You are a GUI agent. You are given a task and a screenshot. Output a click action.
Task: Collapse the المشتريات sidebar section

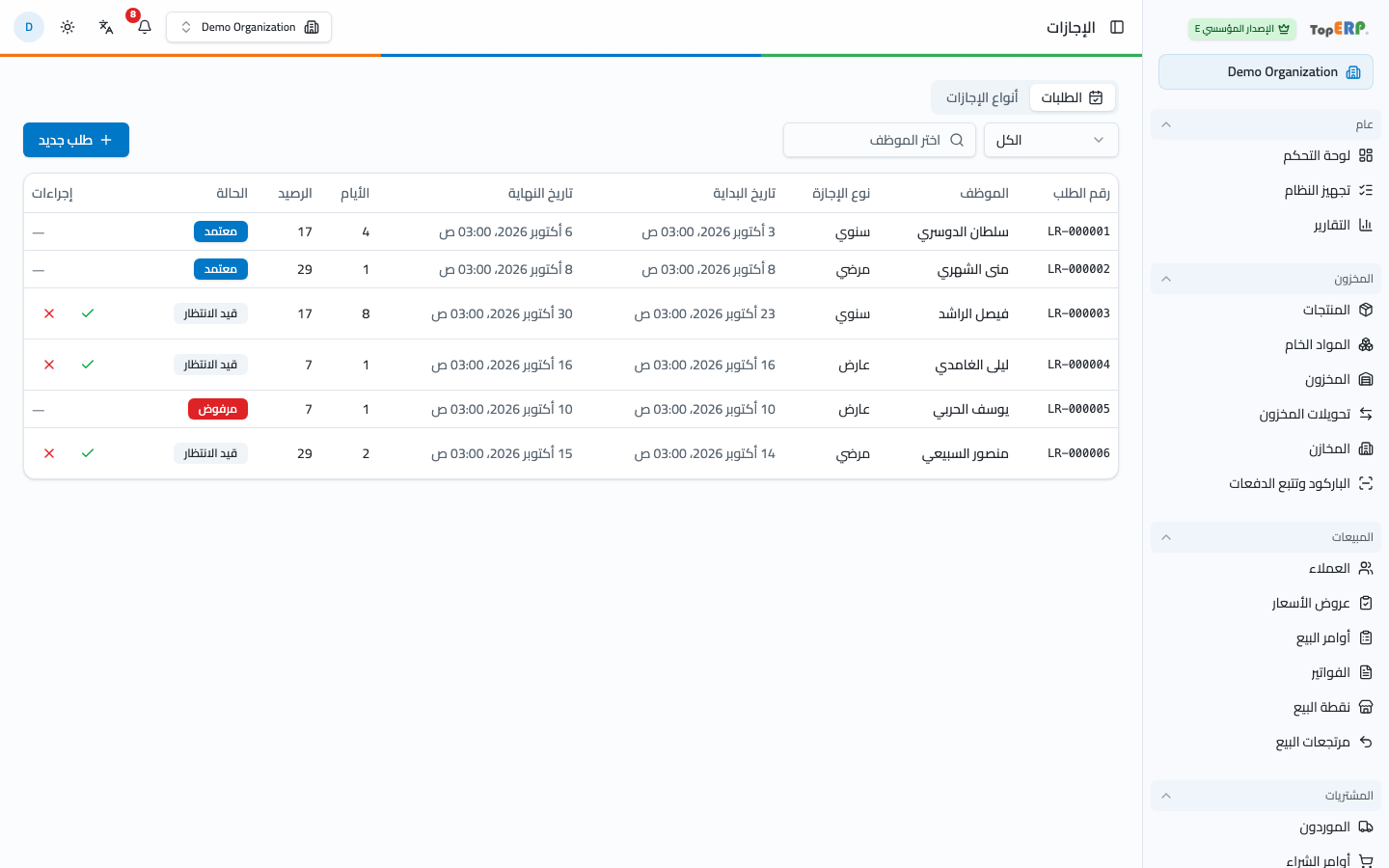pyautogui.click(x=1266, y=796)
